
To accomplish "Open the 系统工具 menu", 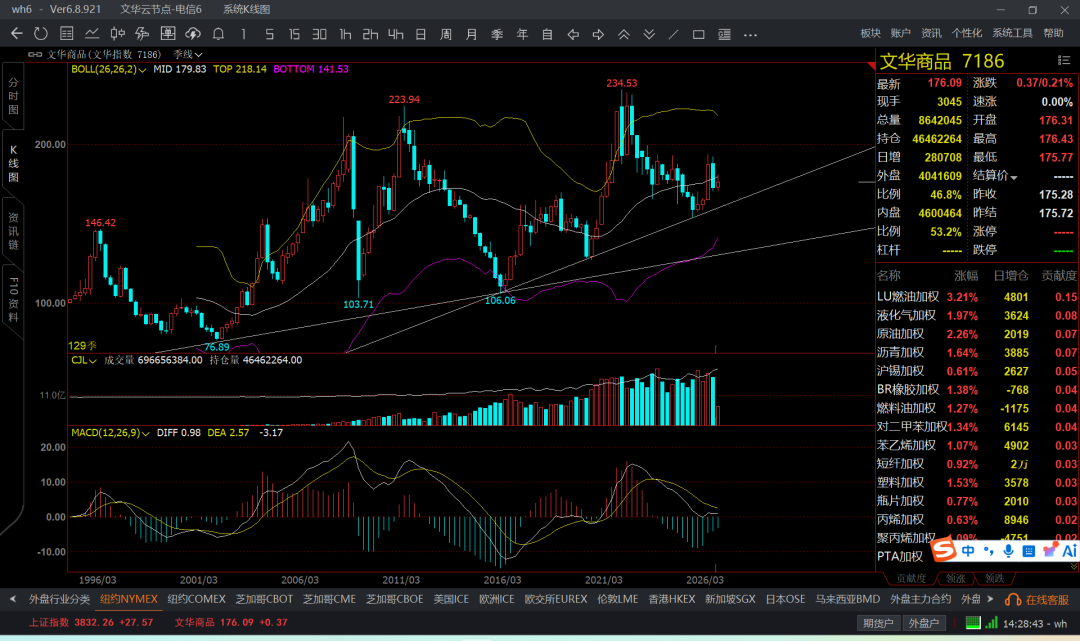I will pos(1012,33).
